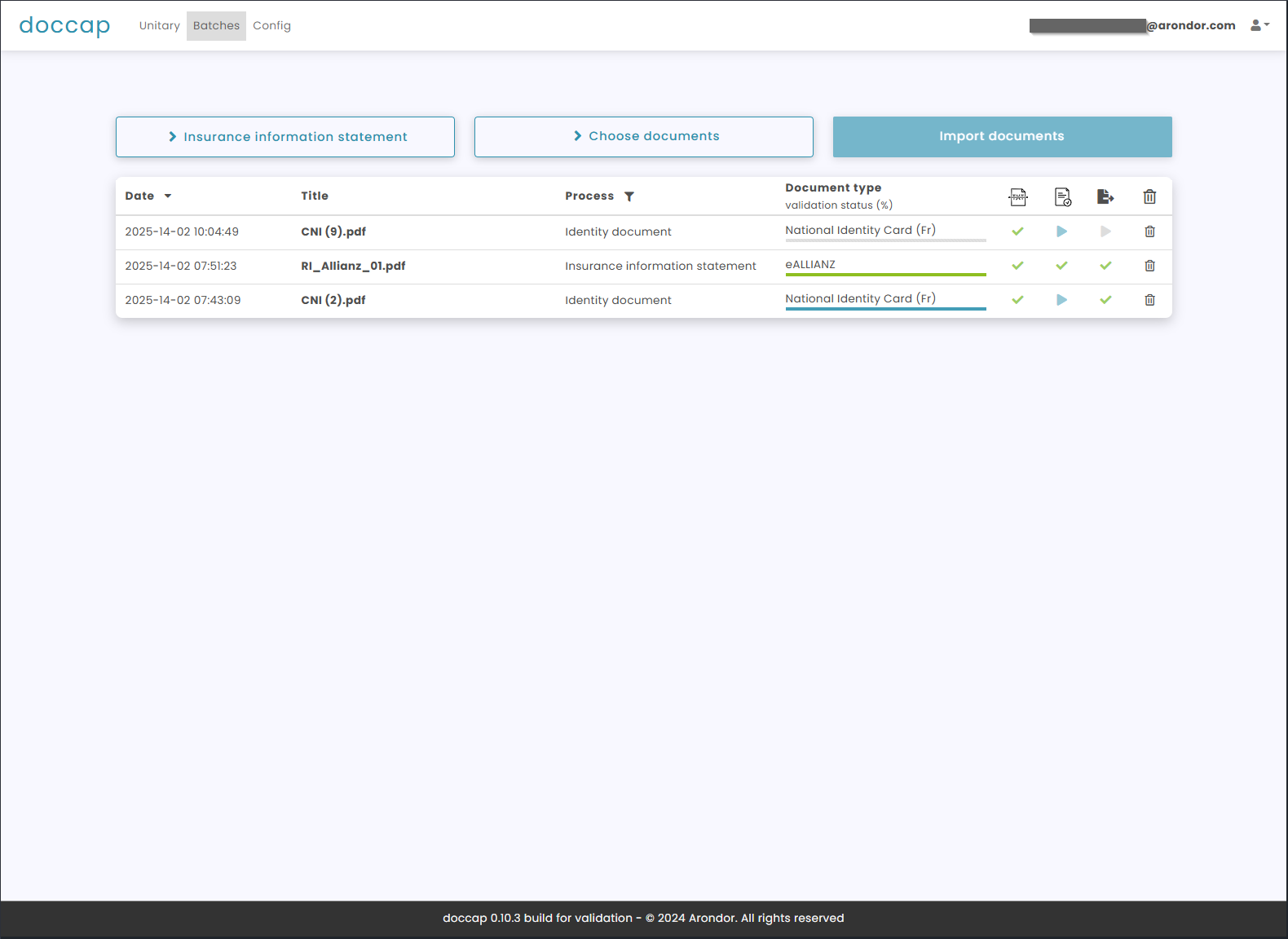The image size is (1288, 939).
Task: Delete the RI_Allianz_01.pdf row
Action: pos(1149,266)
